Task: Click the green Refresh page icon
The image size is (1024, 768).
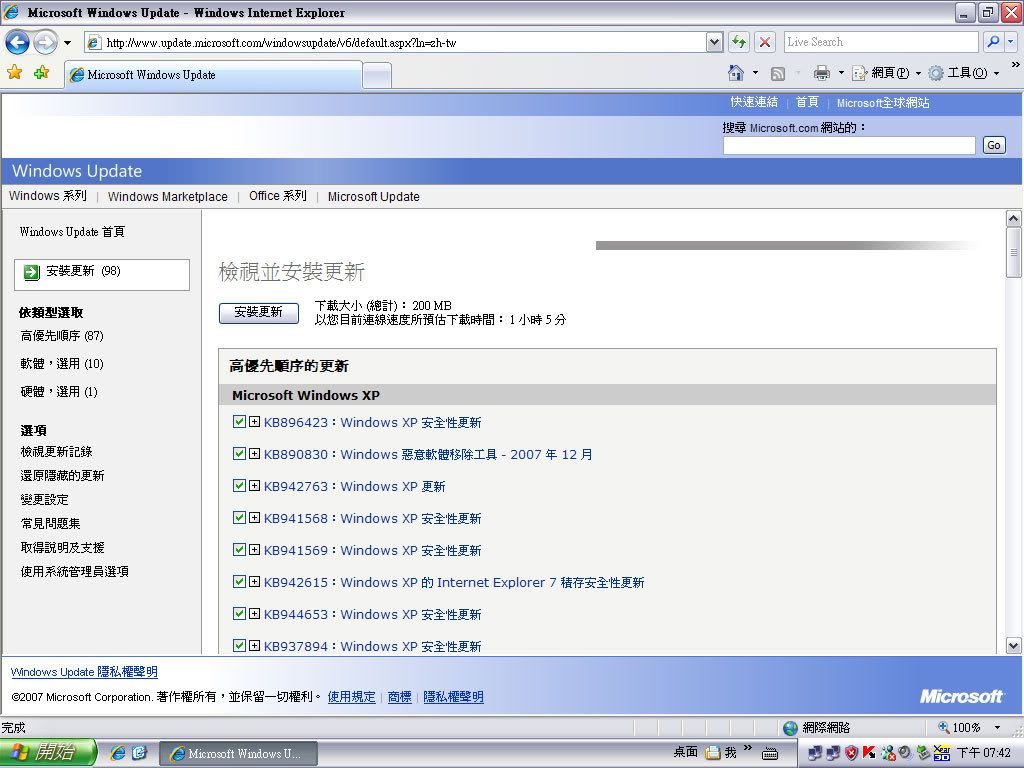Action: click(739, 42)
